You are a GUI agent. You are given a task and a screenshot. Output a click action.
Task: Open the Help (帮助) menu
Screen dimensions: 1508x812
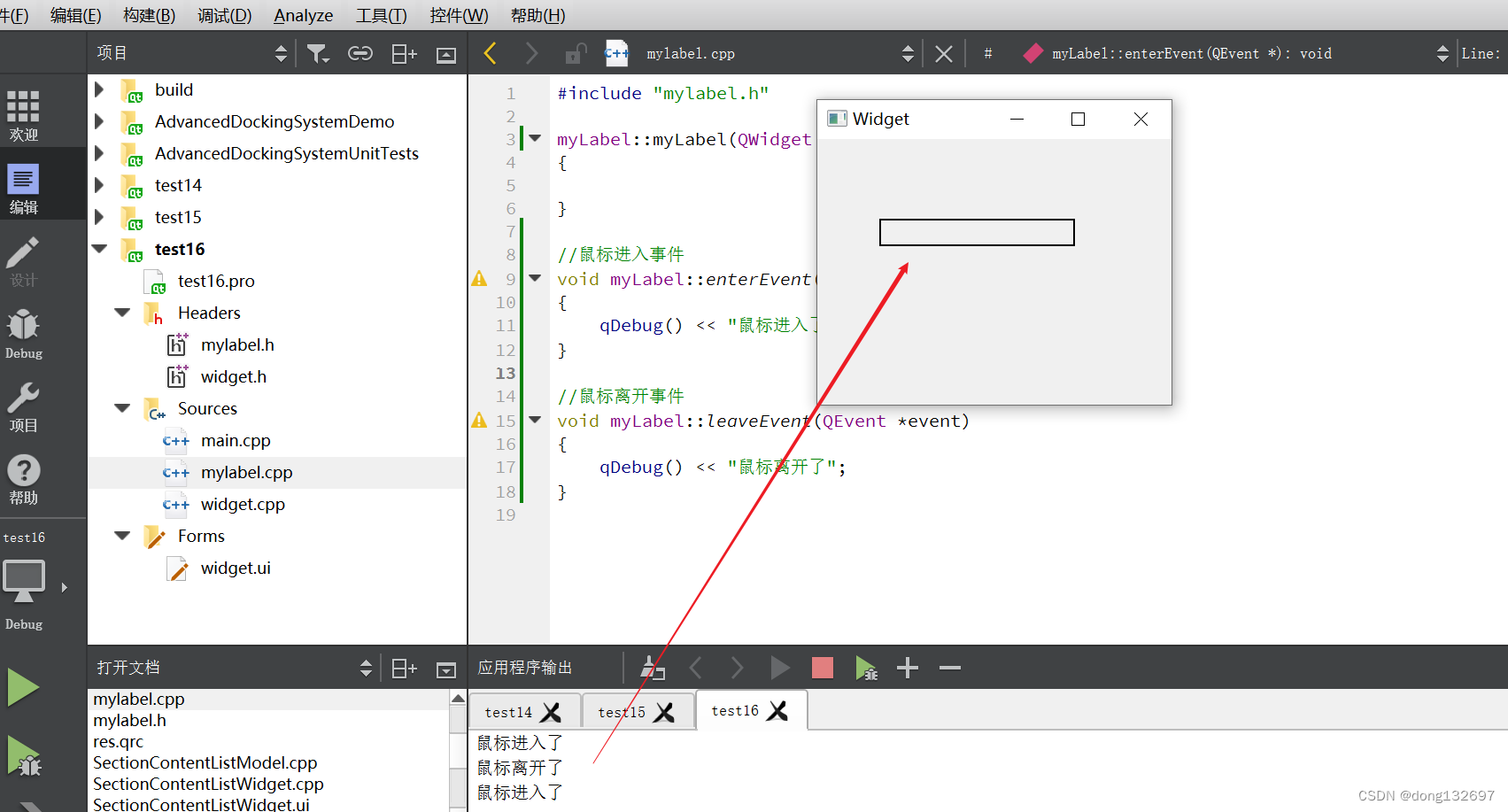(537, 15)
